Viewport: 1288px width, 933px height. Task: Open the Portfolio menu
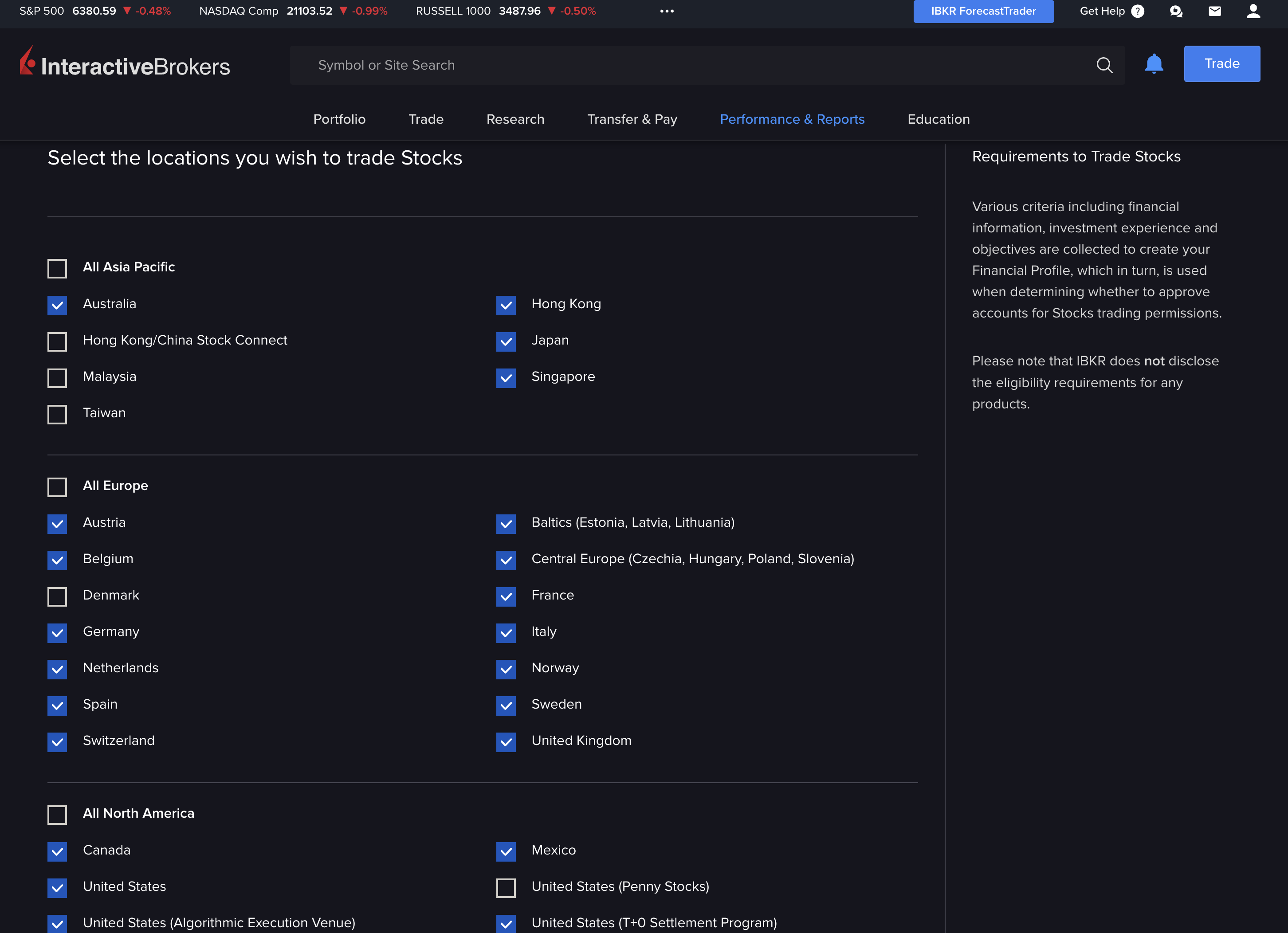click(339, 119)
